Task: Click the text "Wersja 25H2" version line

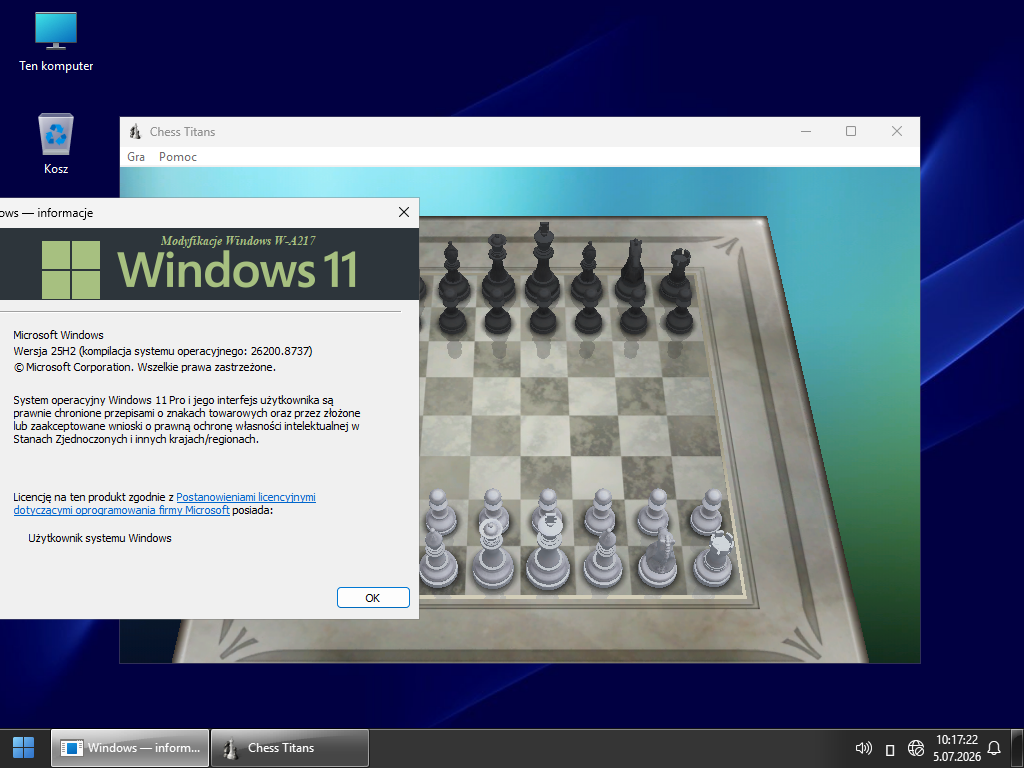Action: (163, 351)
